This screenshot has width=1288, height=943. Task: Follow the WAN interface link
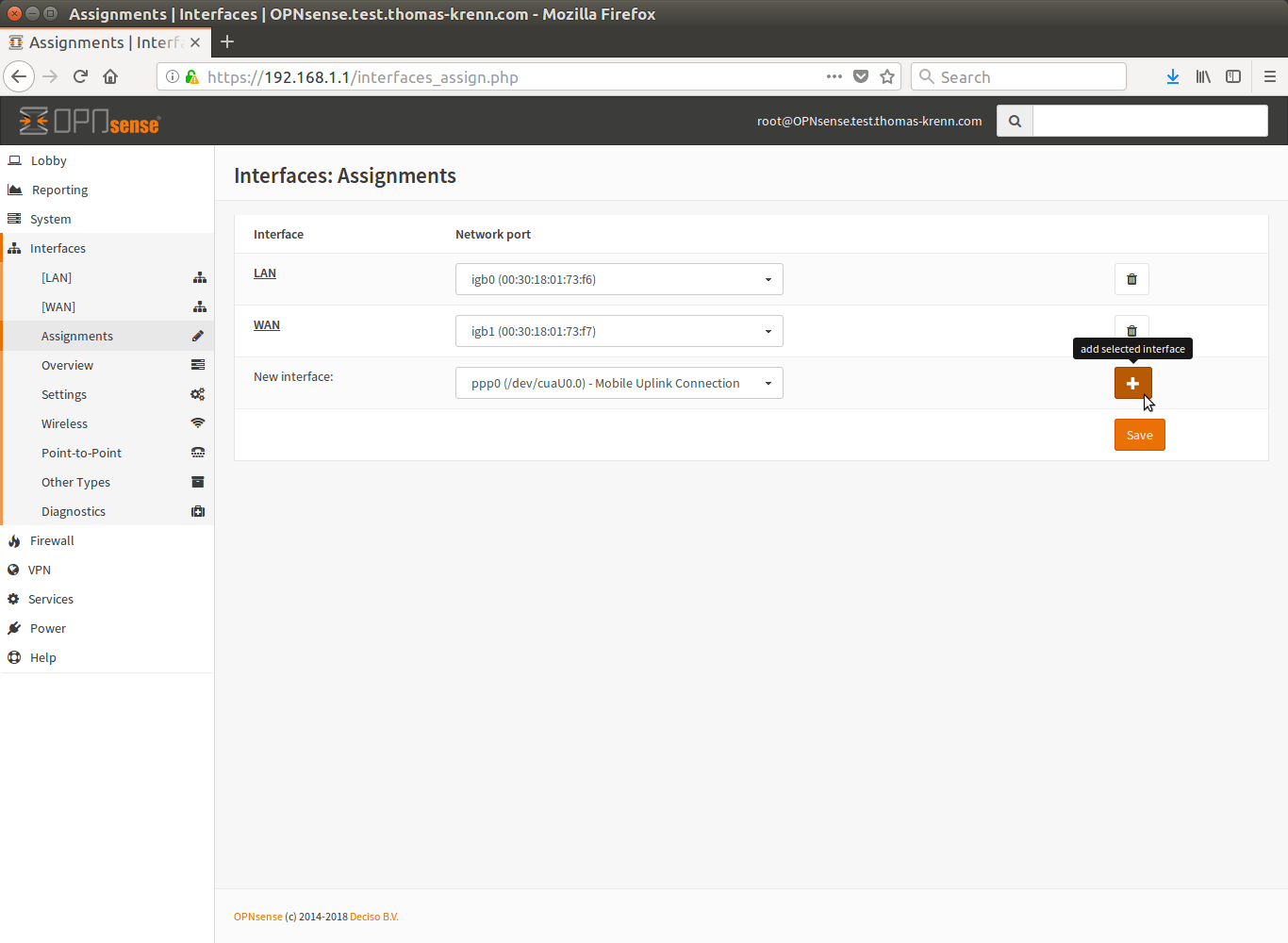pyautogui.click(x=266, y=325)
